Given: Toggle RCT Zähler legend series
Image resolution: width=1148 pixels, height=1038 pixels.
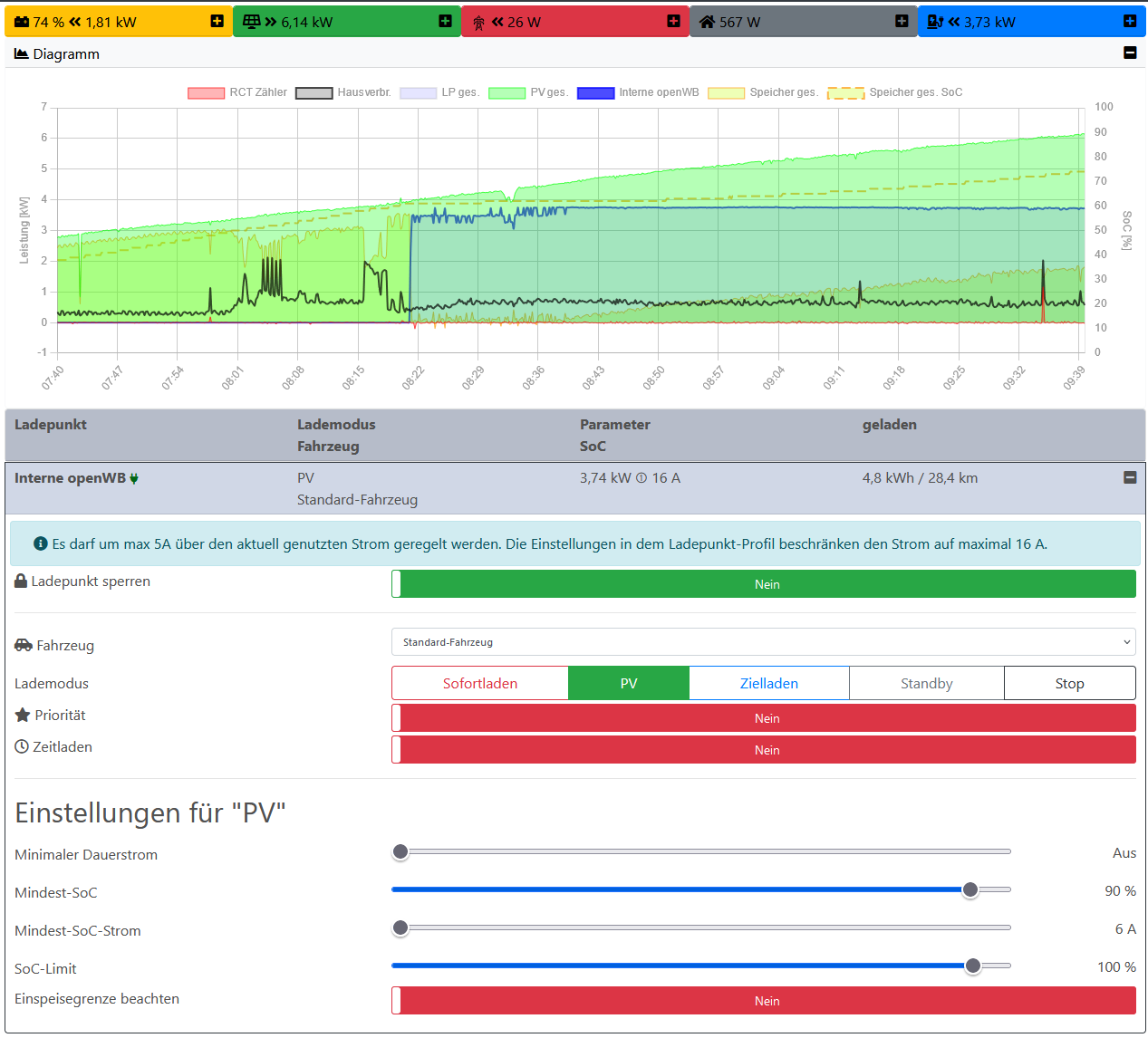Looking at the screenshot, I should (237, 92).
